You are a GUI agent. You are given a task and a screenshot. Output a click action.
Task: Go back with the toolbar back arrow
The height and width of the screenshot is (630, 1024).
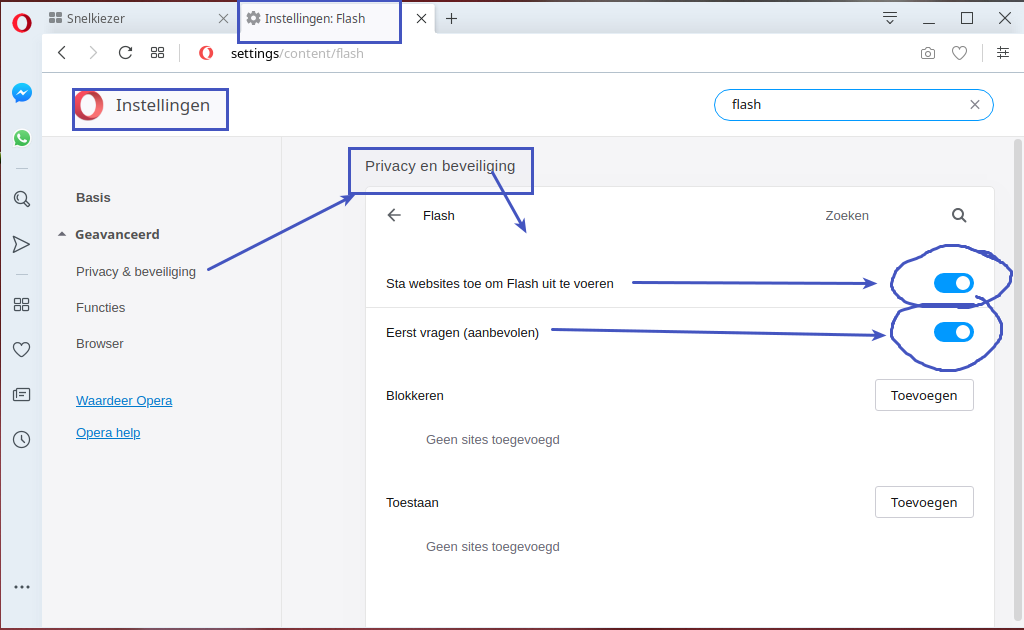coord(62,53)
